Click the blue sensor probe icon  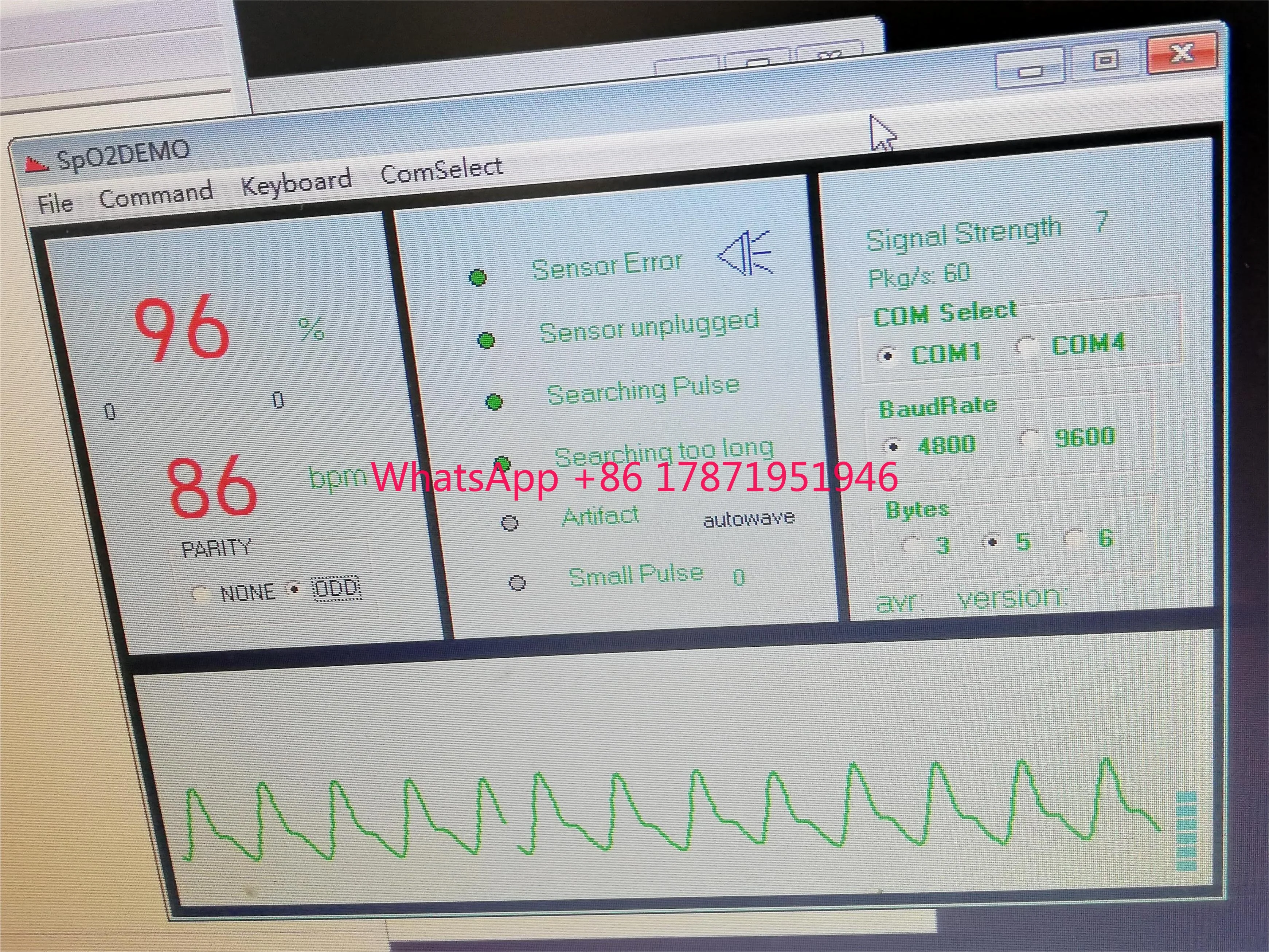(745, 253)
